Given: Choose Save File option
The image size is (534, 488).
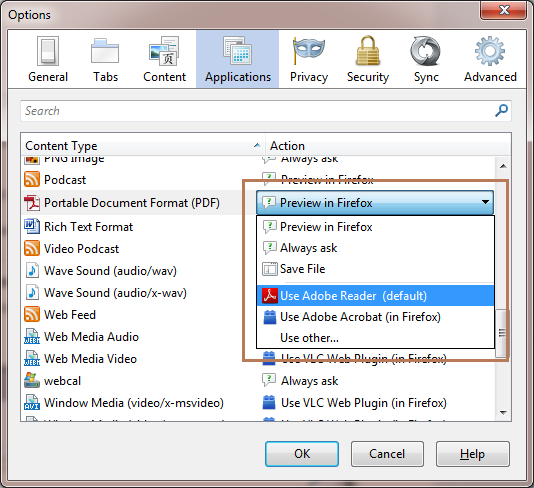Looking at the screenshot, I should 375,269.
